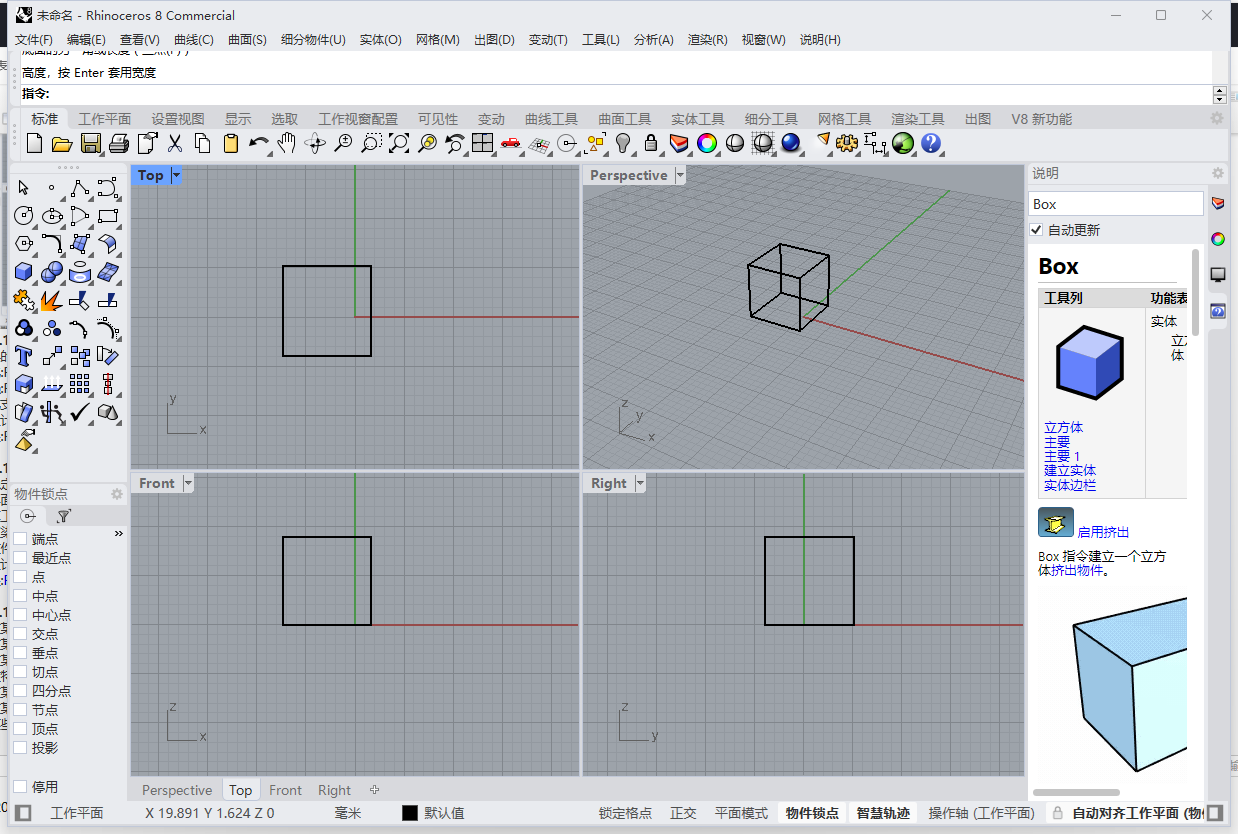Select the arrow pointer tool in sidebar

tap(24, 188)
